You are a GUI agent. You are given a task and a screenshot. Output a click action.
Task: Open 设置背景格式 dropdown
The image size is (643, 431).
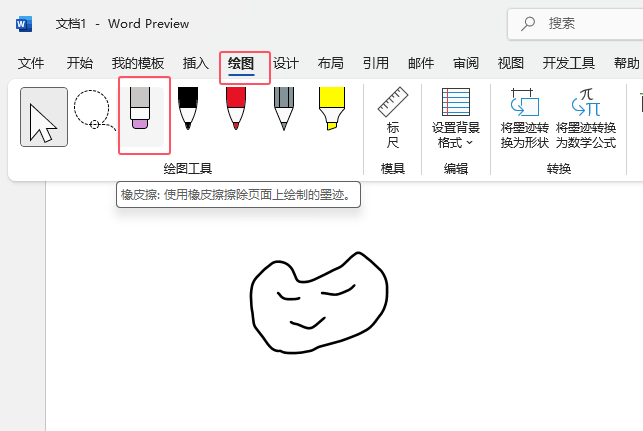[x=456, y=118]
